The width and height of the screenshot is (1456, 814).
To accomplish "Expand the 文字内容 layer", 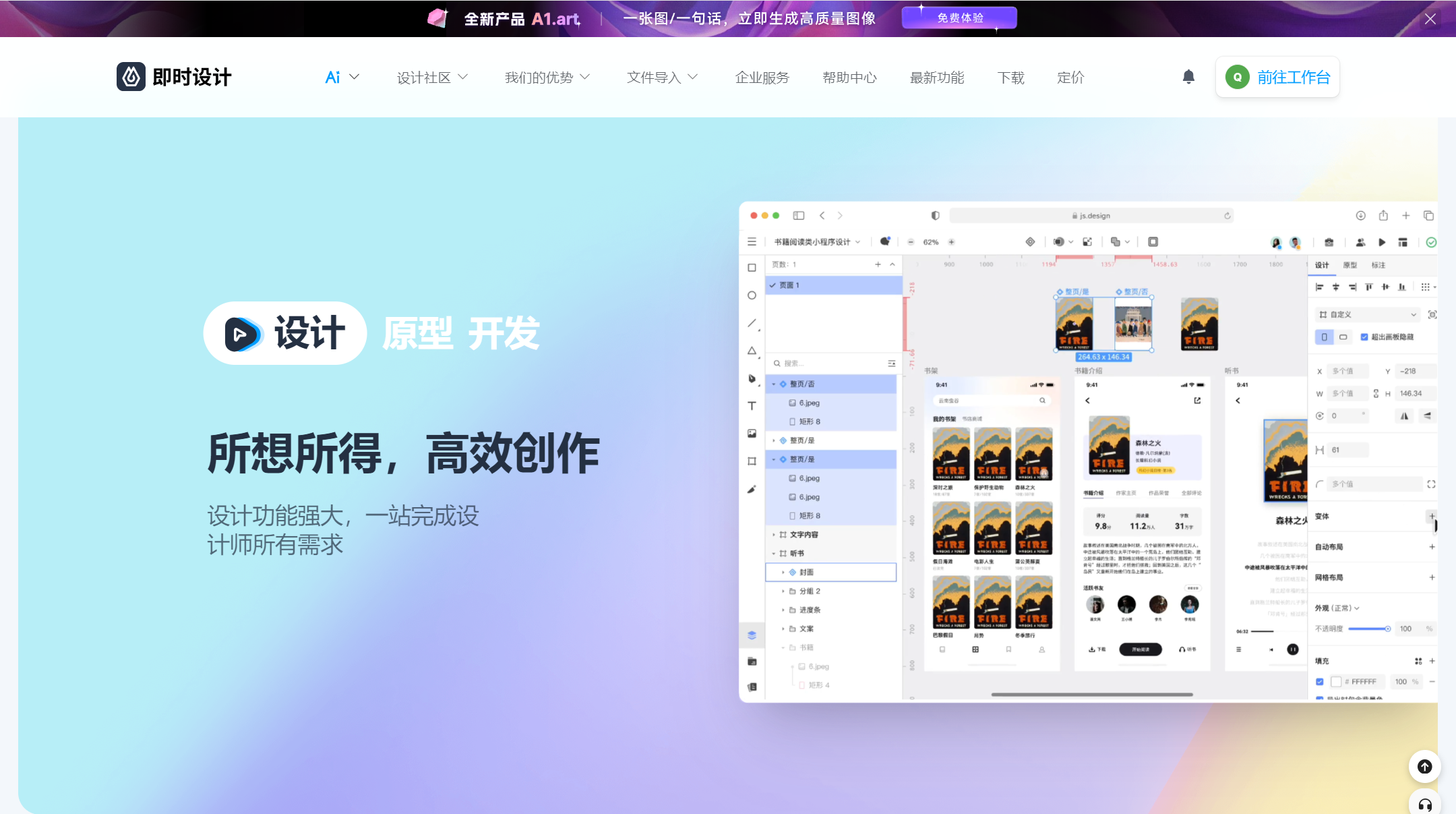I will (x=773, y=535).
